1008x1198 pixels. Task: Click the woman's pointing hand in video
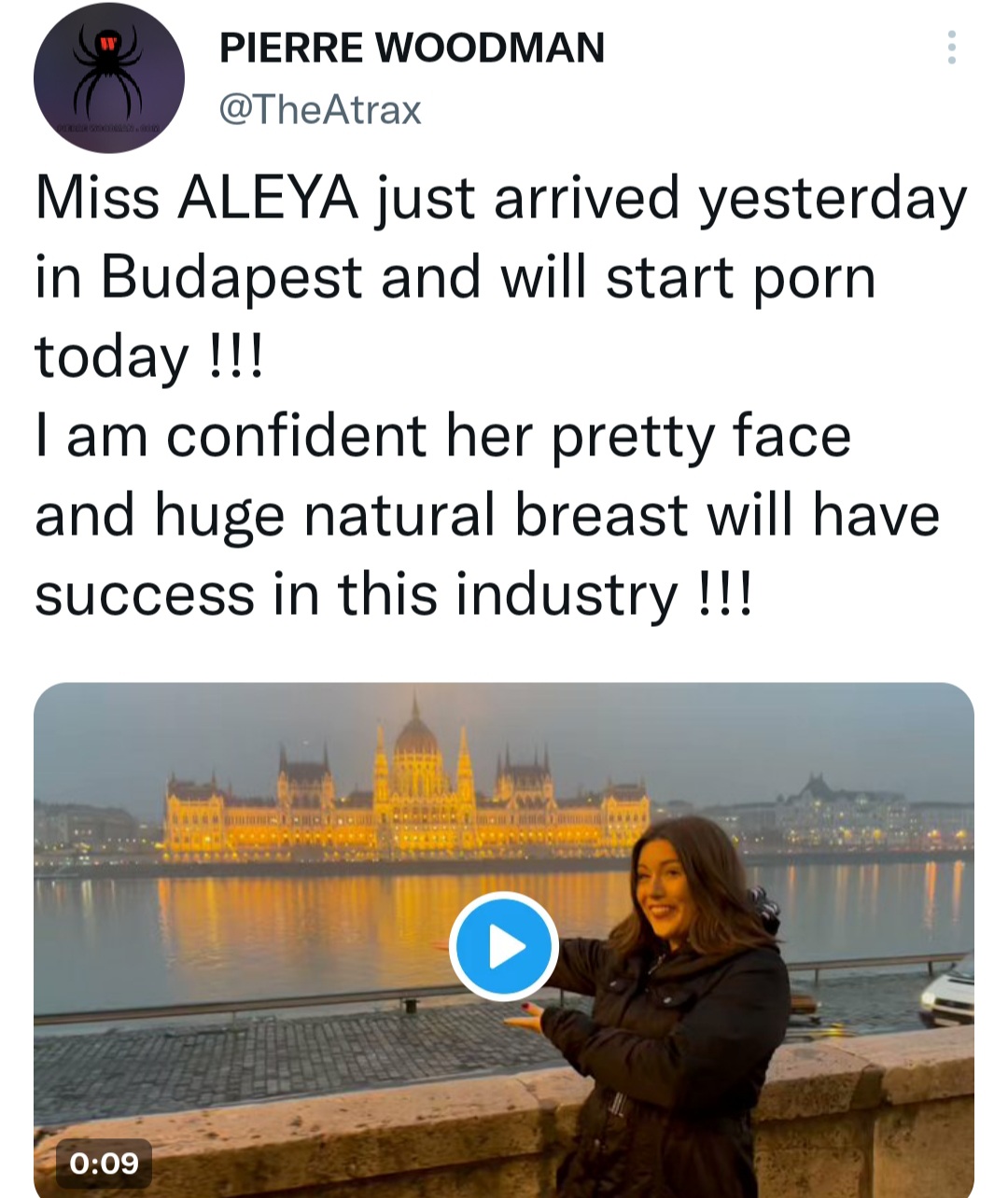point(525,1020)
